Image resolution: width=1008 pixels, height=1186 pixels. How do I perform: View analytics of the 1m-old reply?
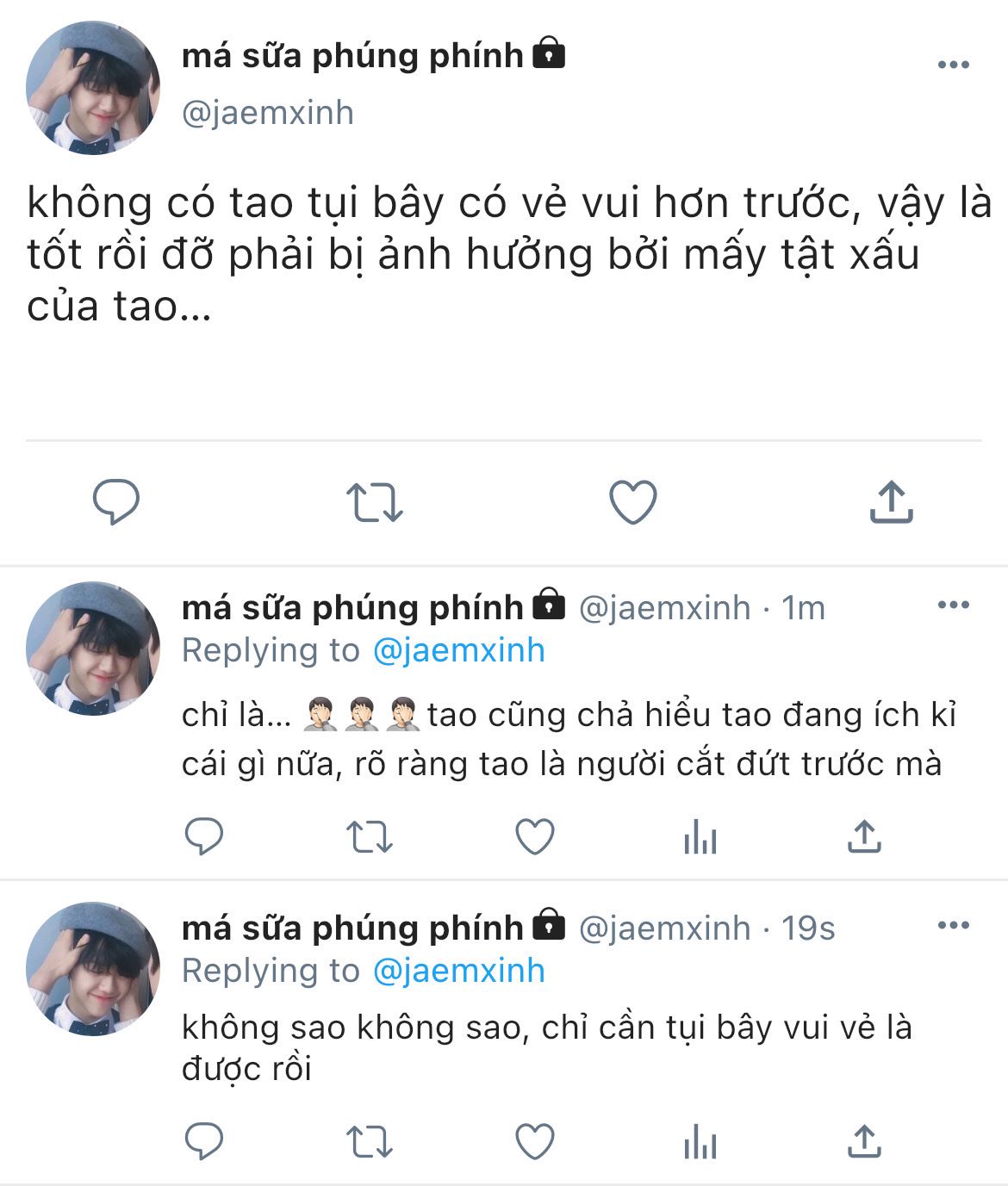700,836
